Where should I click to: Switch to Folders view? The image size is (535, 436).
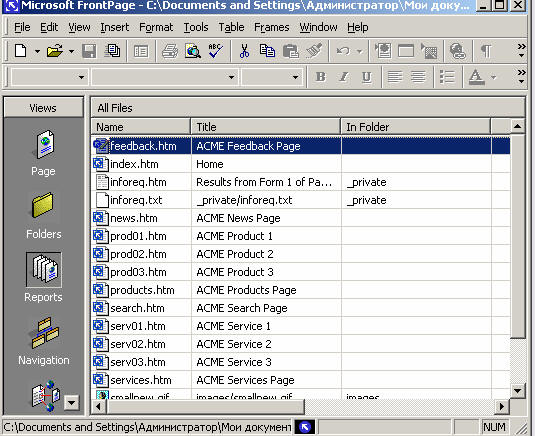[x=44, y=215]
